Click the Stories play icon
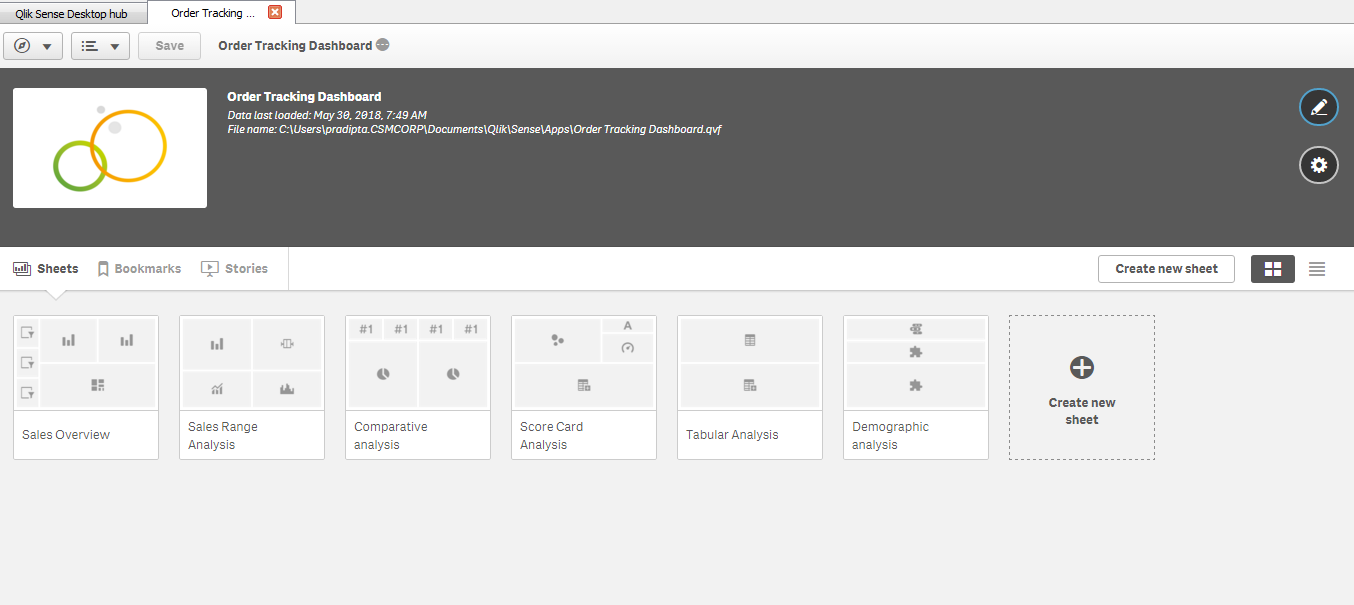 click(209, 268)
